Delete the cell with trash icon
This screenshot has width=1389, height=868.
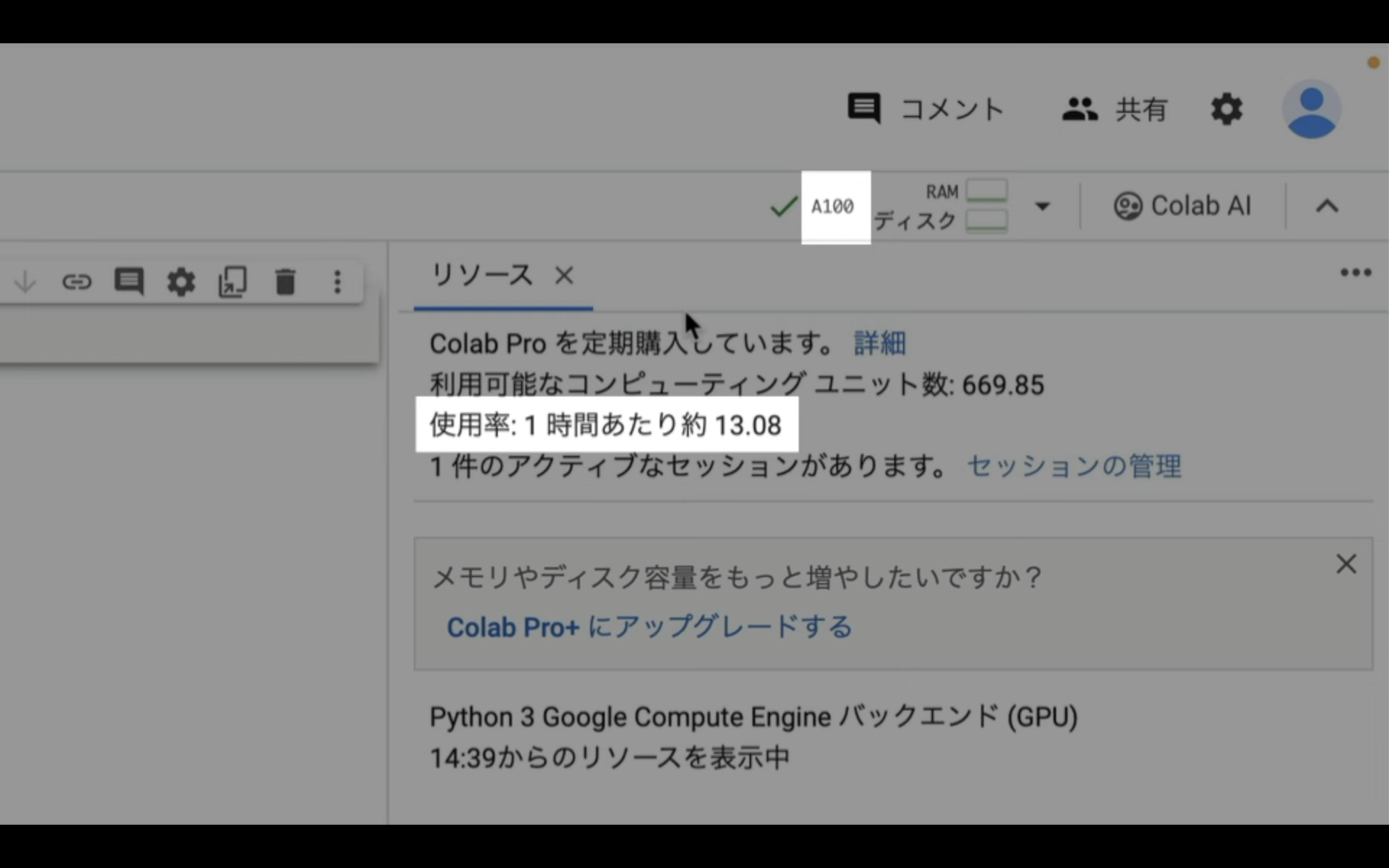(x=285, y=281)
